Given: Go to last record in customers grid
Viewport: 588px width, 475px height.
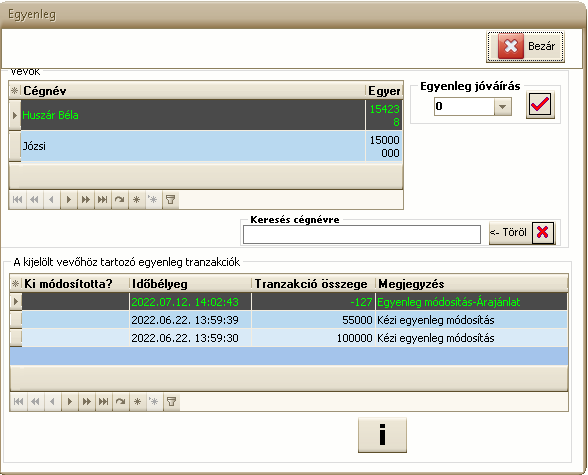Looking at the screenshot, I should [x=103, y=199].
